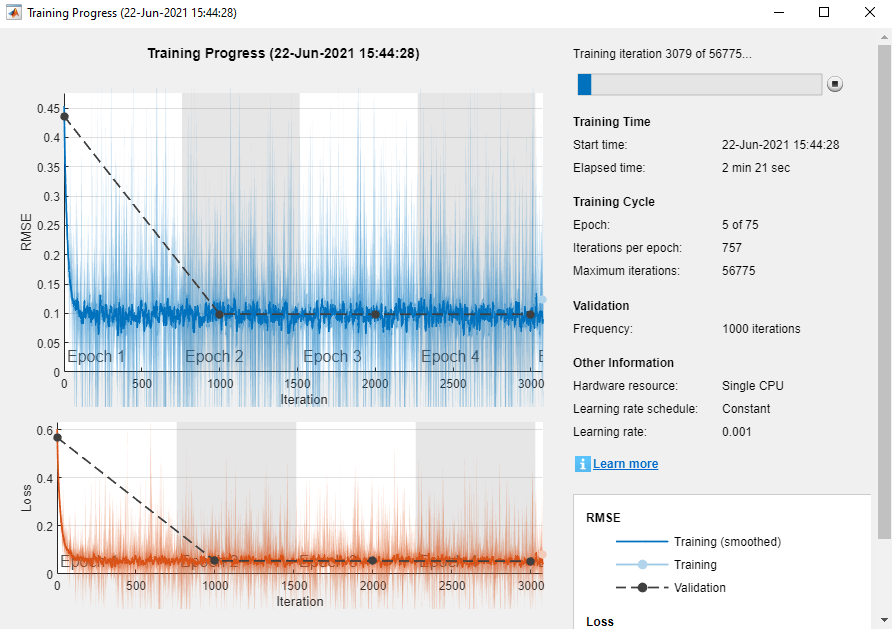This screenshot has width=892, height=629.
Task: Click the Training (smoothed) legend entry
Action: pos(698,542)
